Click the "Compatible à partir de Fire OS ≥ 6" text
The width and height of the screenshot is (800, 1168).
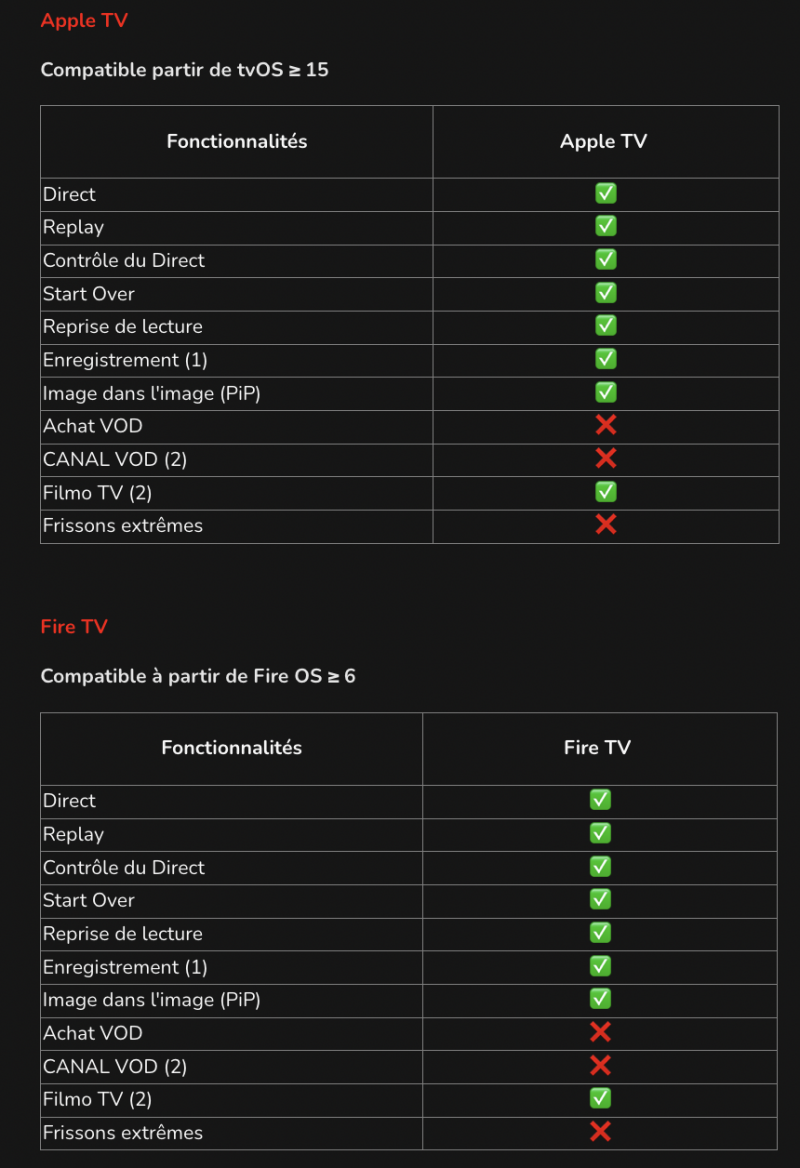(198, 677)
